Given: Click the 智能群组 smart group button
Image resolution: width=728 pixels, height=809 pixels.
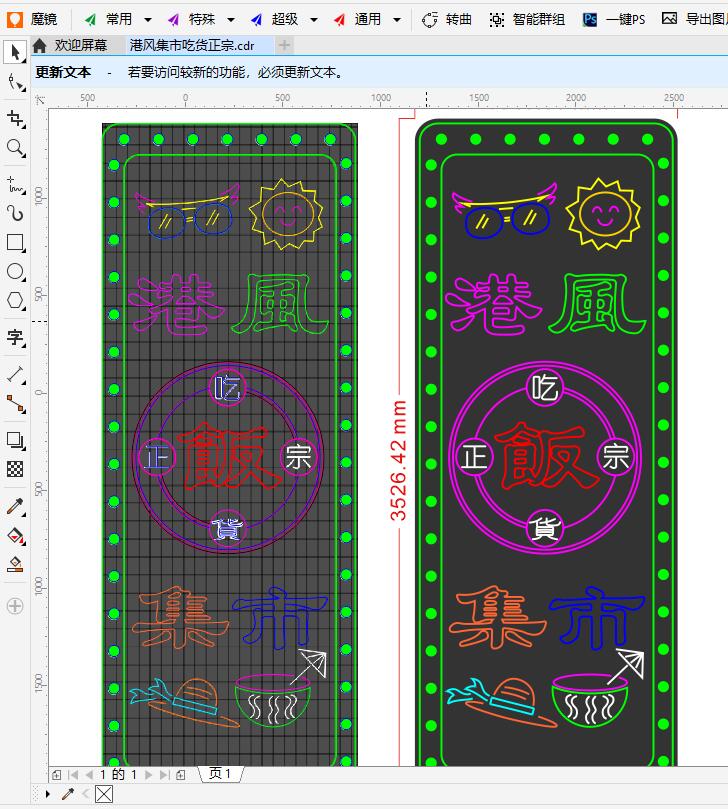Looking at the screenshot, I should [527, 20].
